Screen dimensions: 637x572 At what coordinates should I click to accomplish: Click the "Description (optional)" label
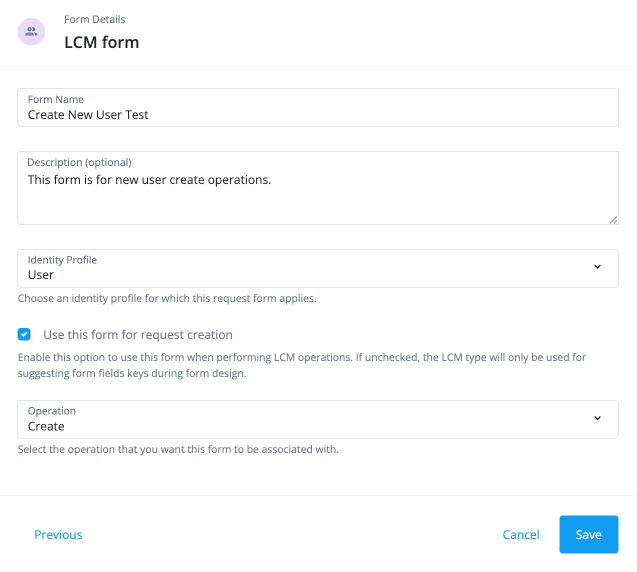tap(80, 162)
